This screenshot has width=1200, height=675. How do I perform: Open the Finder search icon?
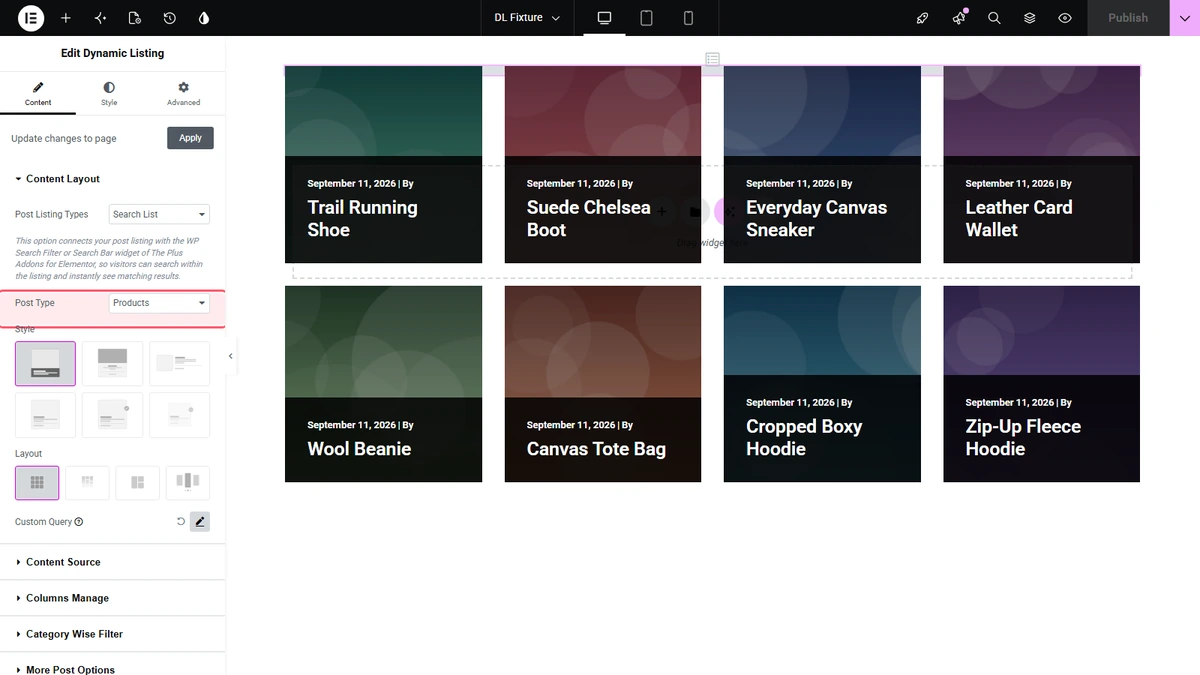coord(994,18)
